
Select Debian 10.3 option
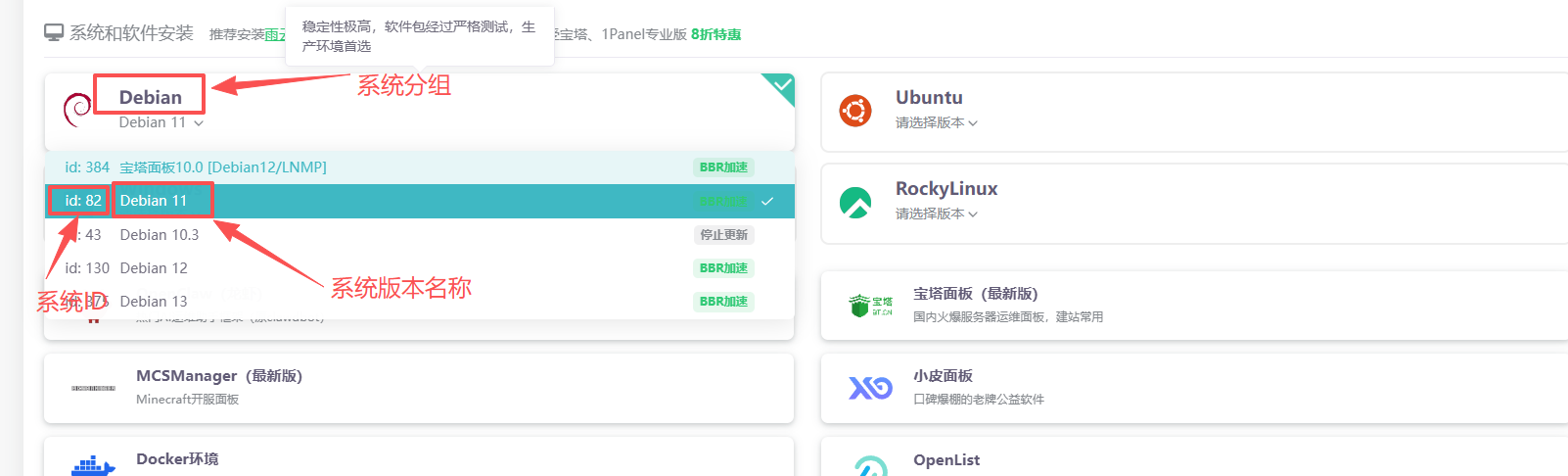pos(419,235)
